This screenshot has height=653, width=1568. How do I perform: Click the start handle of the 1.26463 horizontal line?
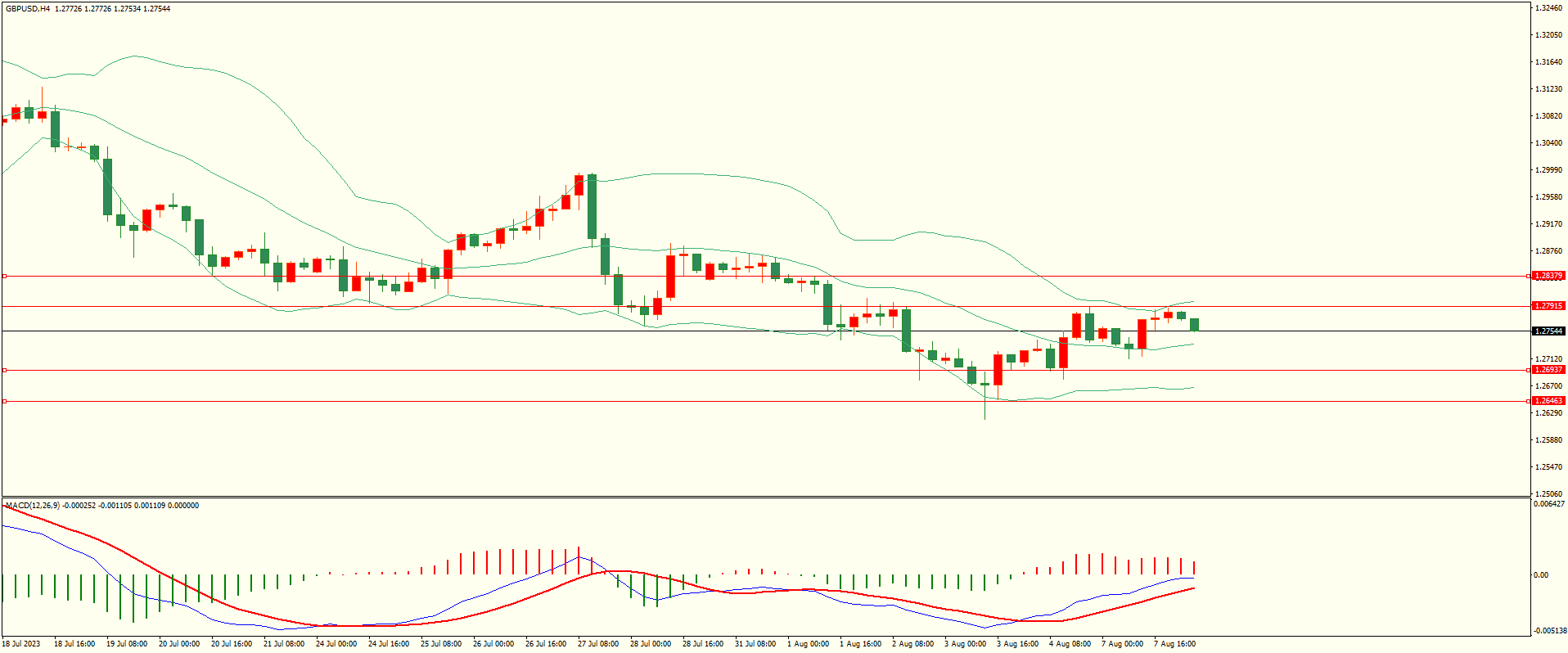tap(4, 401)
